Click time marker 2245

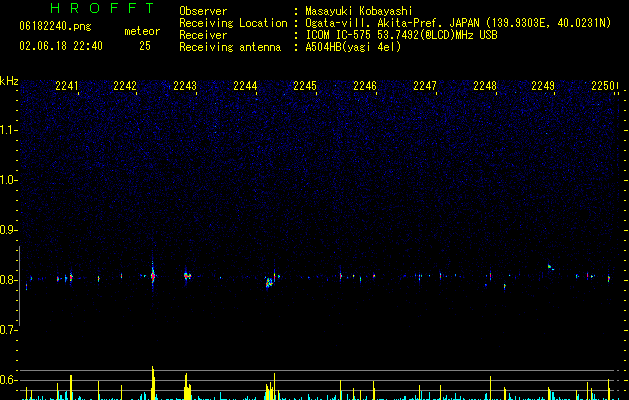point(305,86)
